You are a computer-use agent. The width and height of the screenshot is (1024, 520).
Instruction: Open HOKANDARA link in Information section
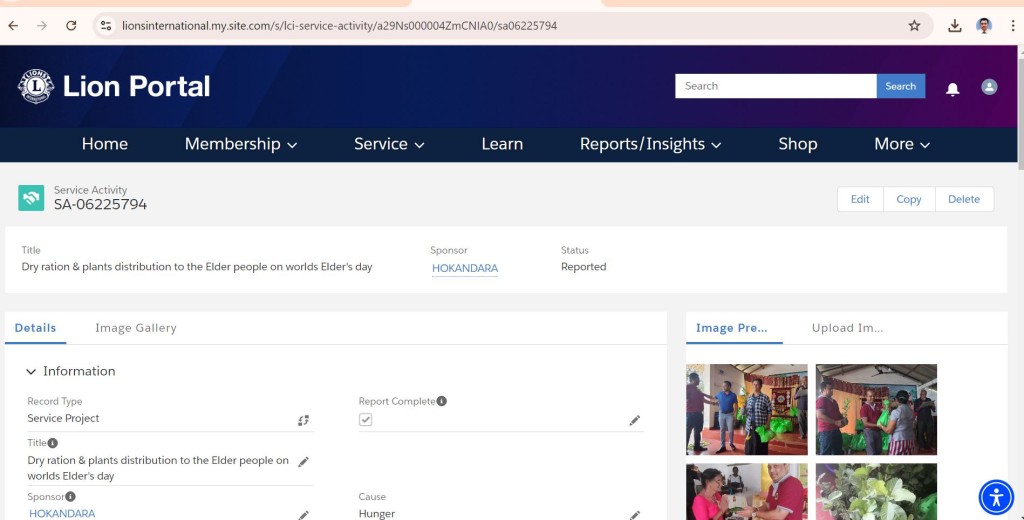(62, 513)
